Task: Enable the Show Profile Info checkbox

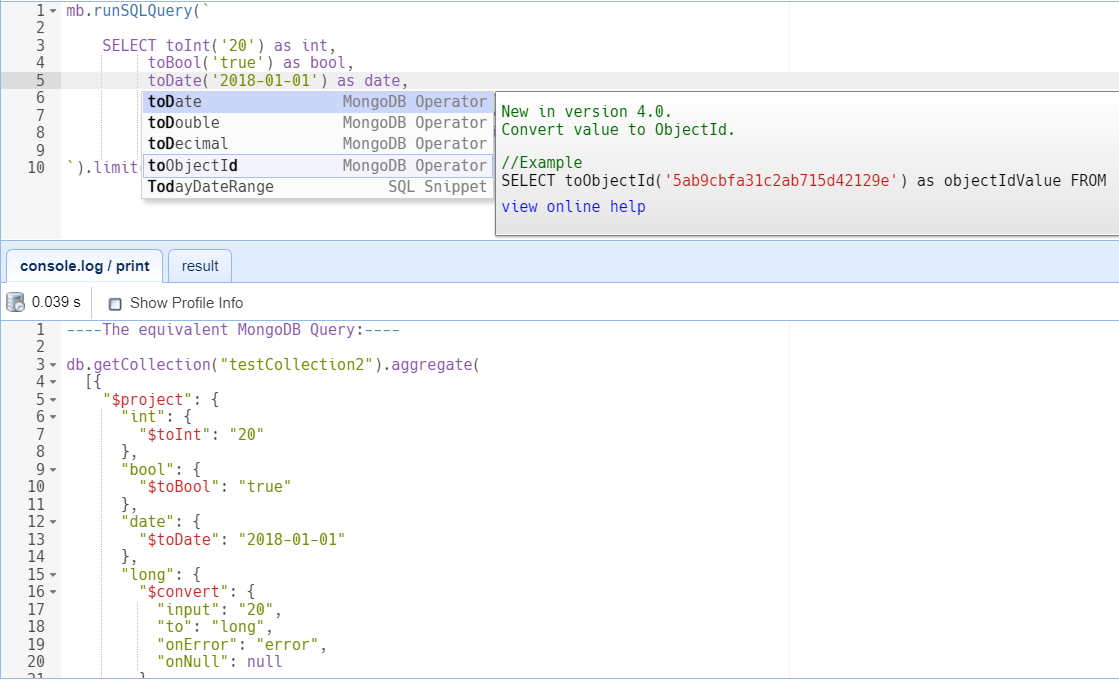Action: click(115, 303)
